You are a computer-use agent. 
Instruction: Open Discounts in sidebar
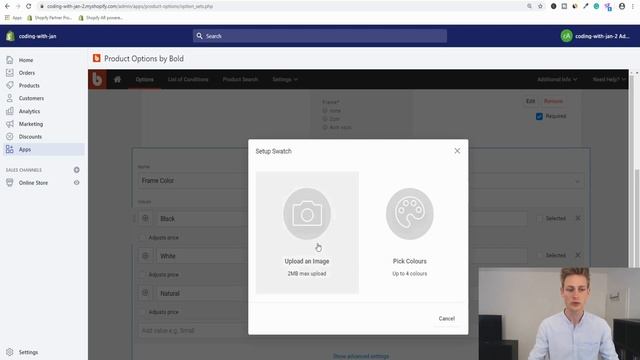30,137
